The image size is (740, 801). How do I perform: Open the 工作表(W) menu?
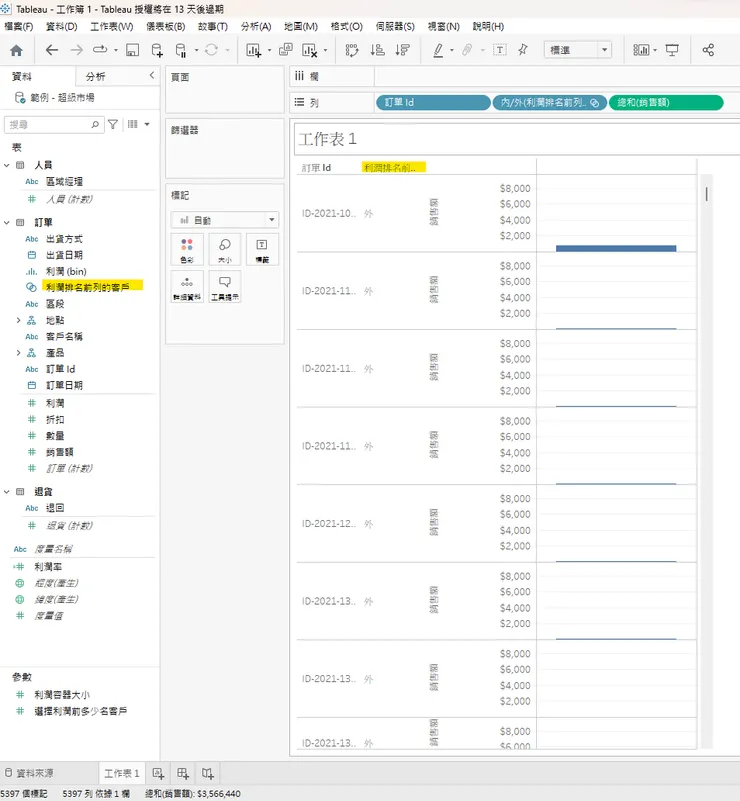coord(112,27)
